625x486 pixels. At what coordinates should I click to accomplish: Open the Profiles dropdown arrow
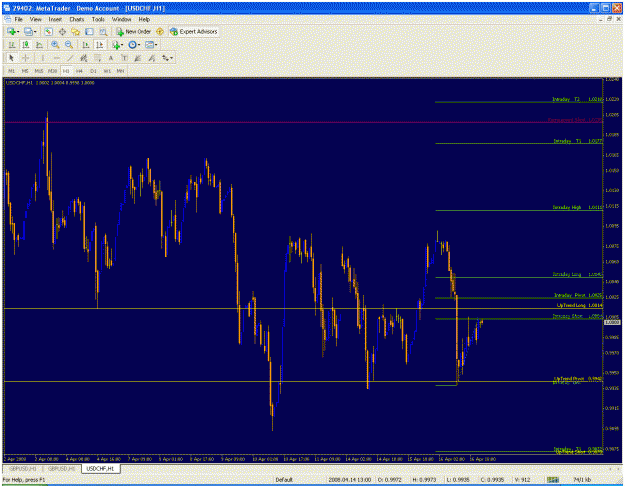tap(35, 31)
